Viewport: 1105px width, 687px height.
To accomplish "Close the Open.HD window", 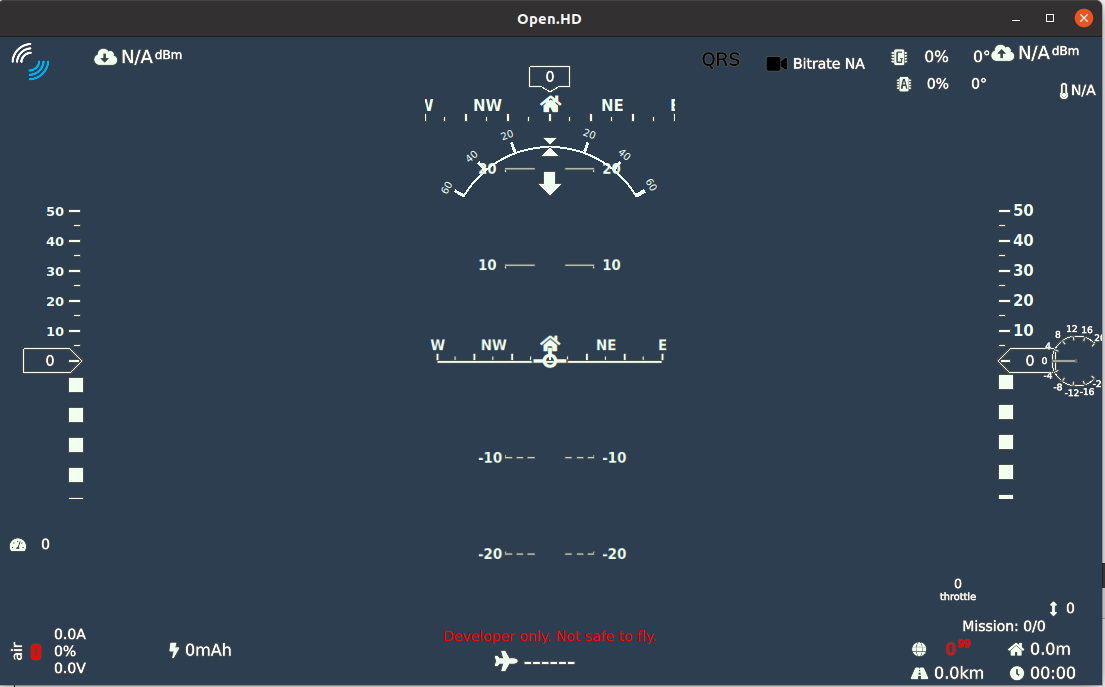I will [1084, 18].
